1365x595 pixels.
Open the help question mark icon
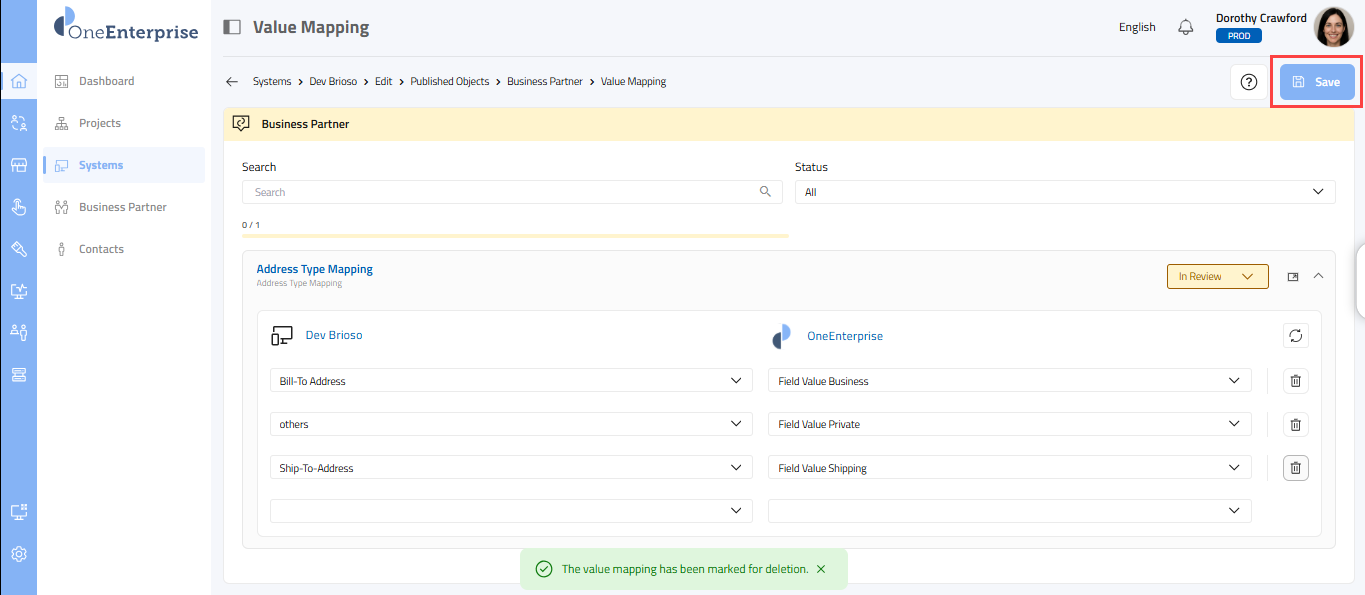[x=1248, y=82]
